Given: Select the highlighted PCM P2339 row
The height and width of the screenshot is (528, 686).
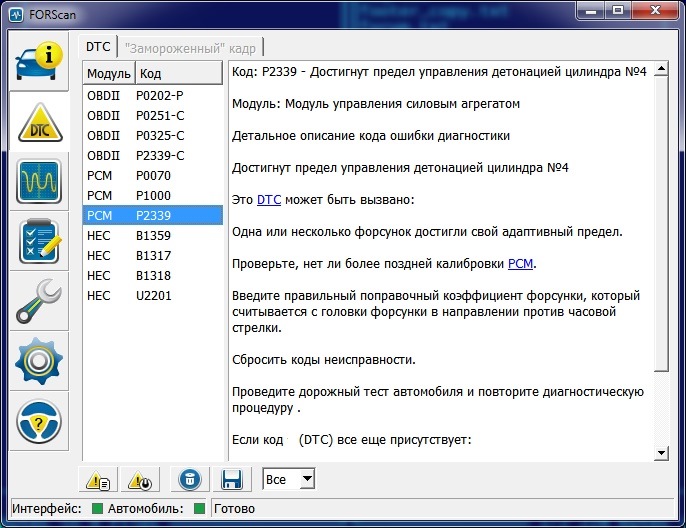Looking at the screenshot, I should coord(153,215).
